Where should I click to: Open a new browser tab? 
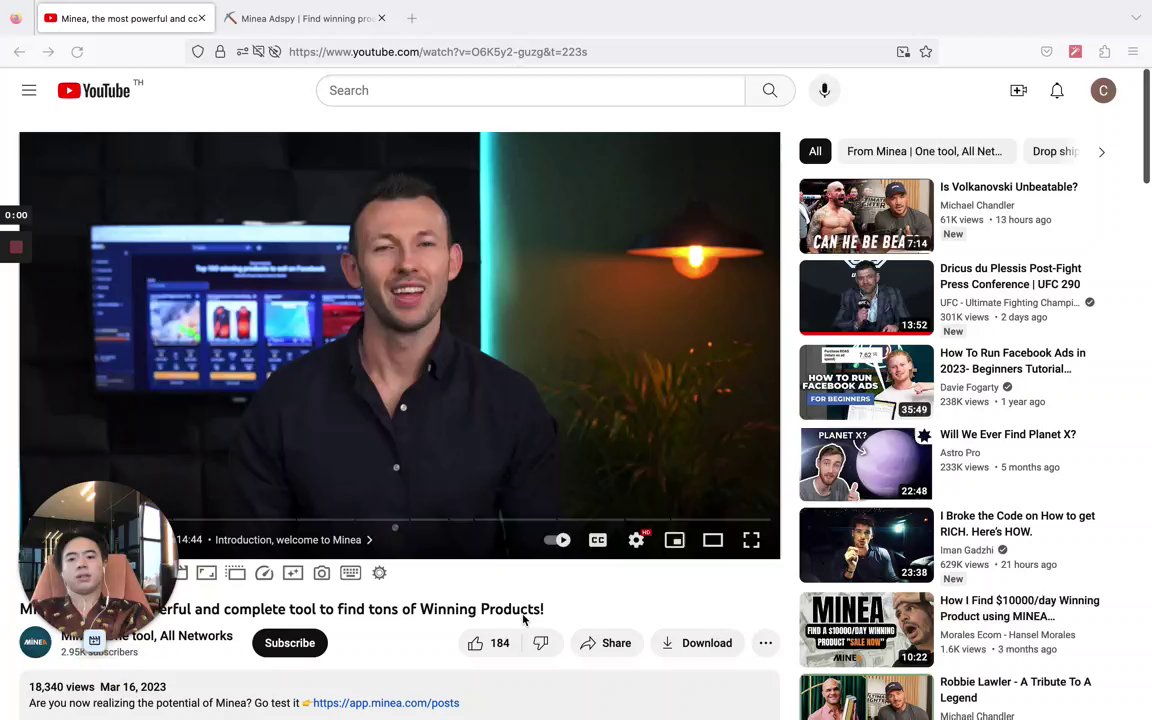pos(411,18)
